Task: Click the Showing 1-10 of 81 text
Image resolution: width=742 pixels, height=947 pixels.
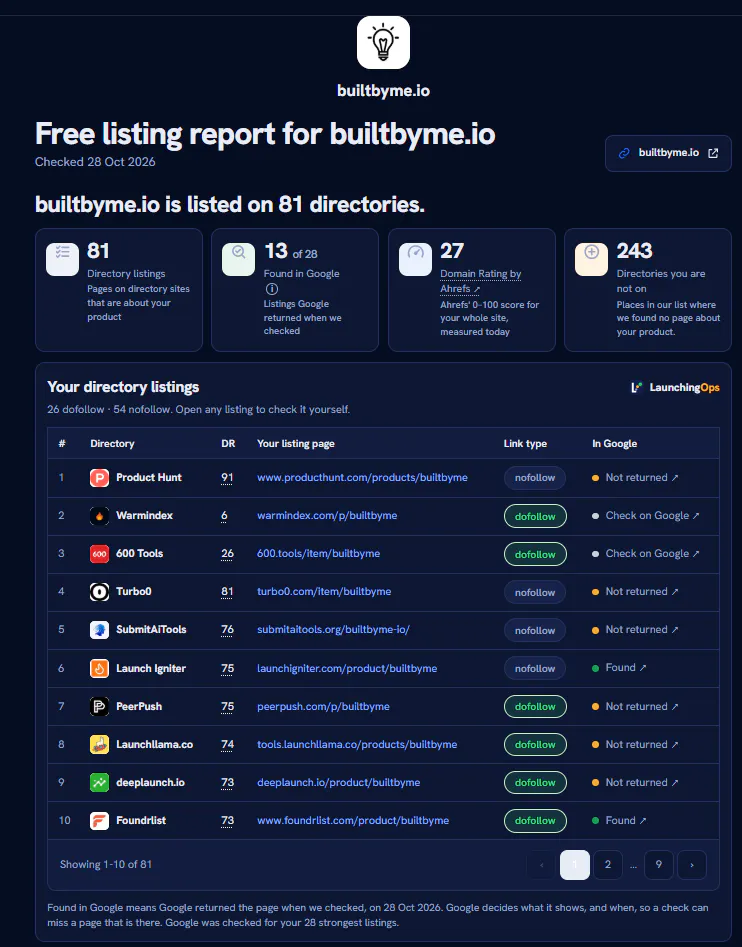Action: pyautogui.click(x=106, y=864)
